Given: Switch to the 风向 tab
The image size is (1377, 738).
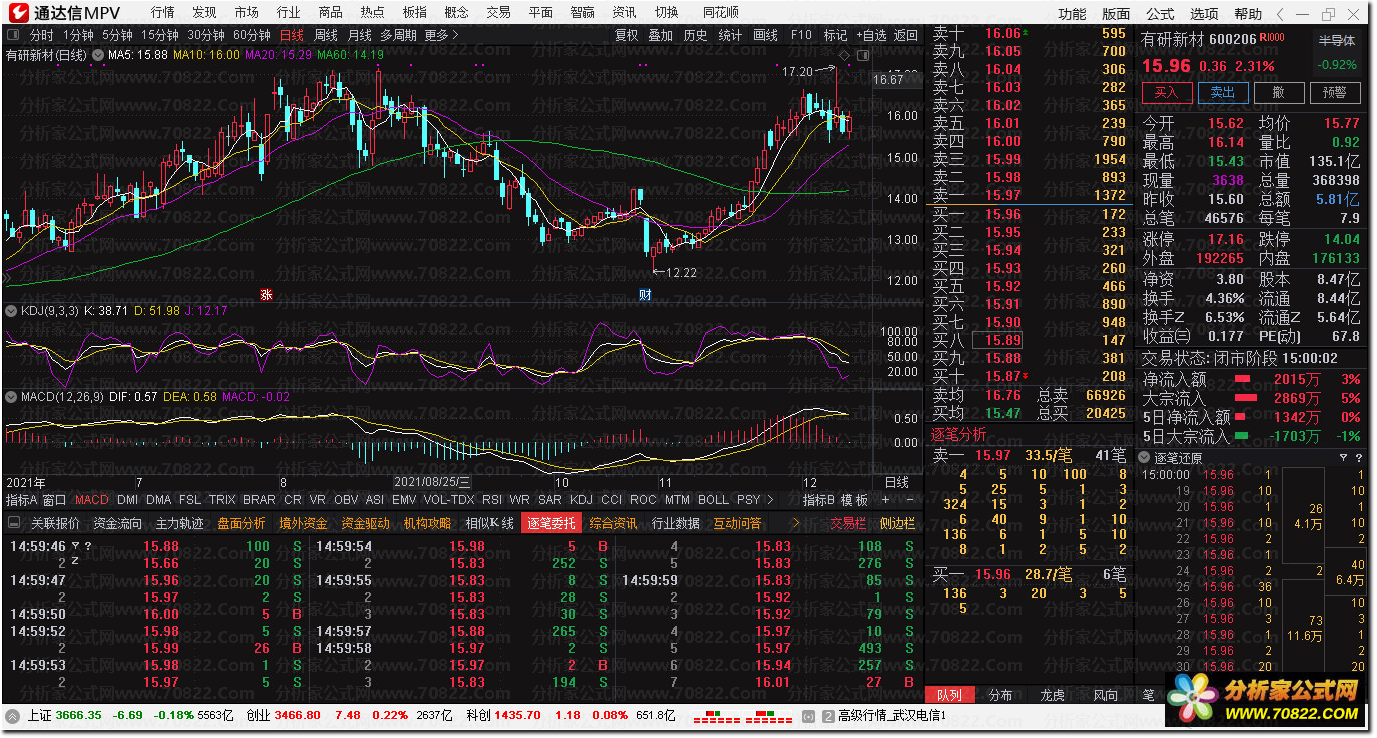Looking at the screenshot, I should 1106,695.
